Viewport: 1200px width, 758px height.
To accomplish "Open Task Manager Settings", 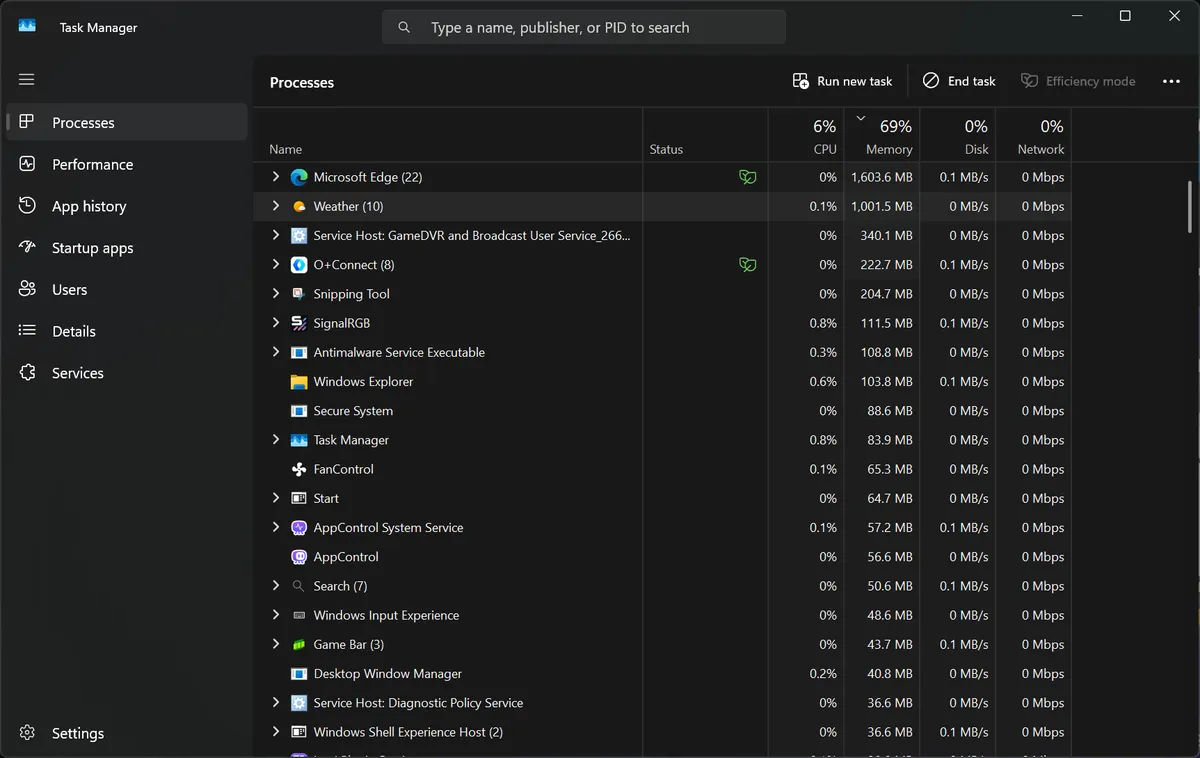I will (x=127, y=733).
